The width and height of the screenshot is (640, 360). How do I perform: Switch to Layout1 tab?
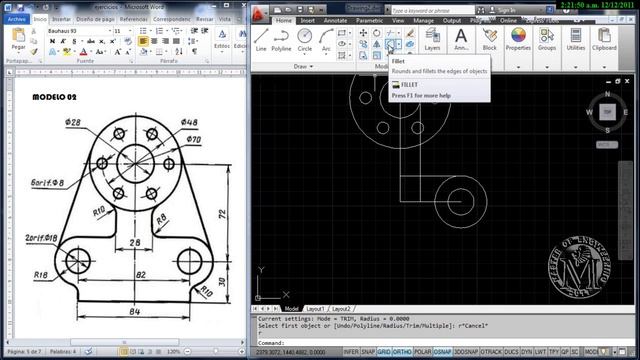point(315,309)
